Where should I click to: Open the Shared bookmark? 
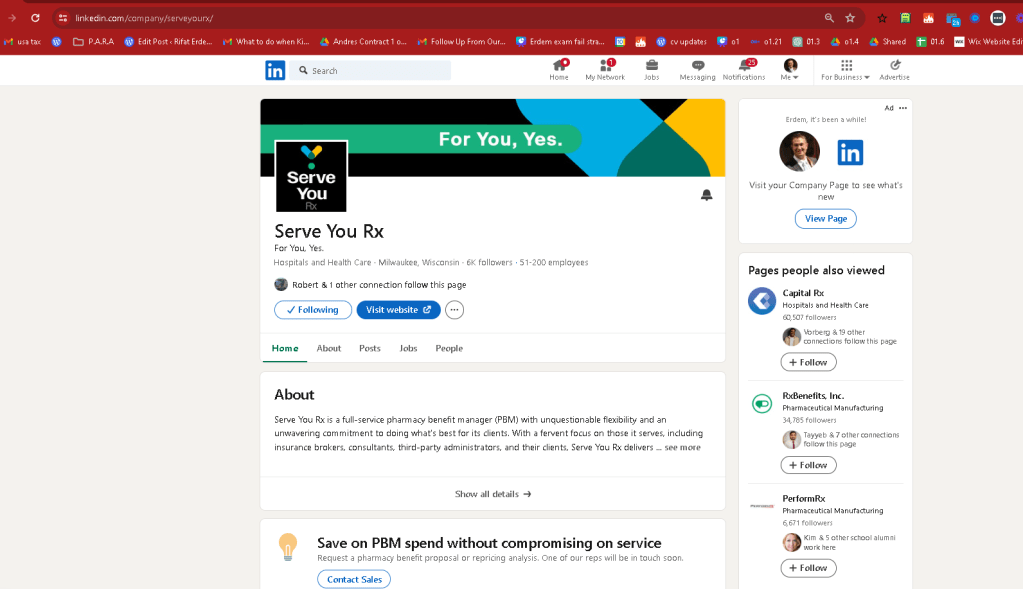(x=887, y=42)
